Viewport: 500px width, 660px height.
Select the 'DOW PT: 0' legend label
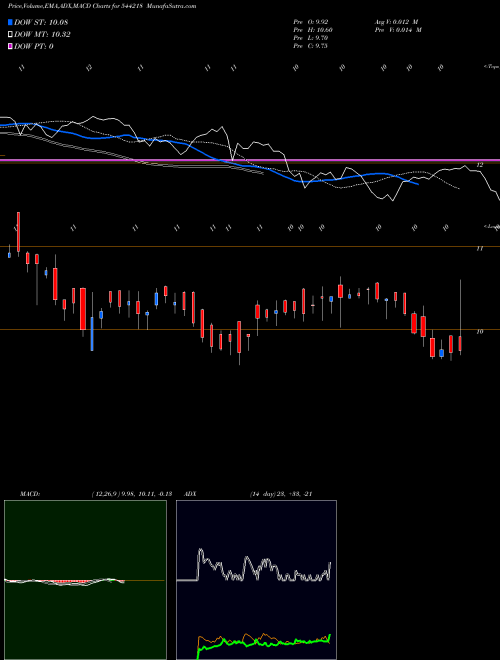coord(34,46)
